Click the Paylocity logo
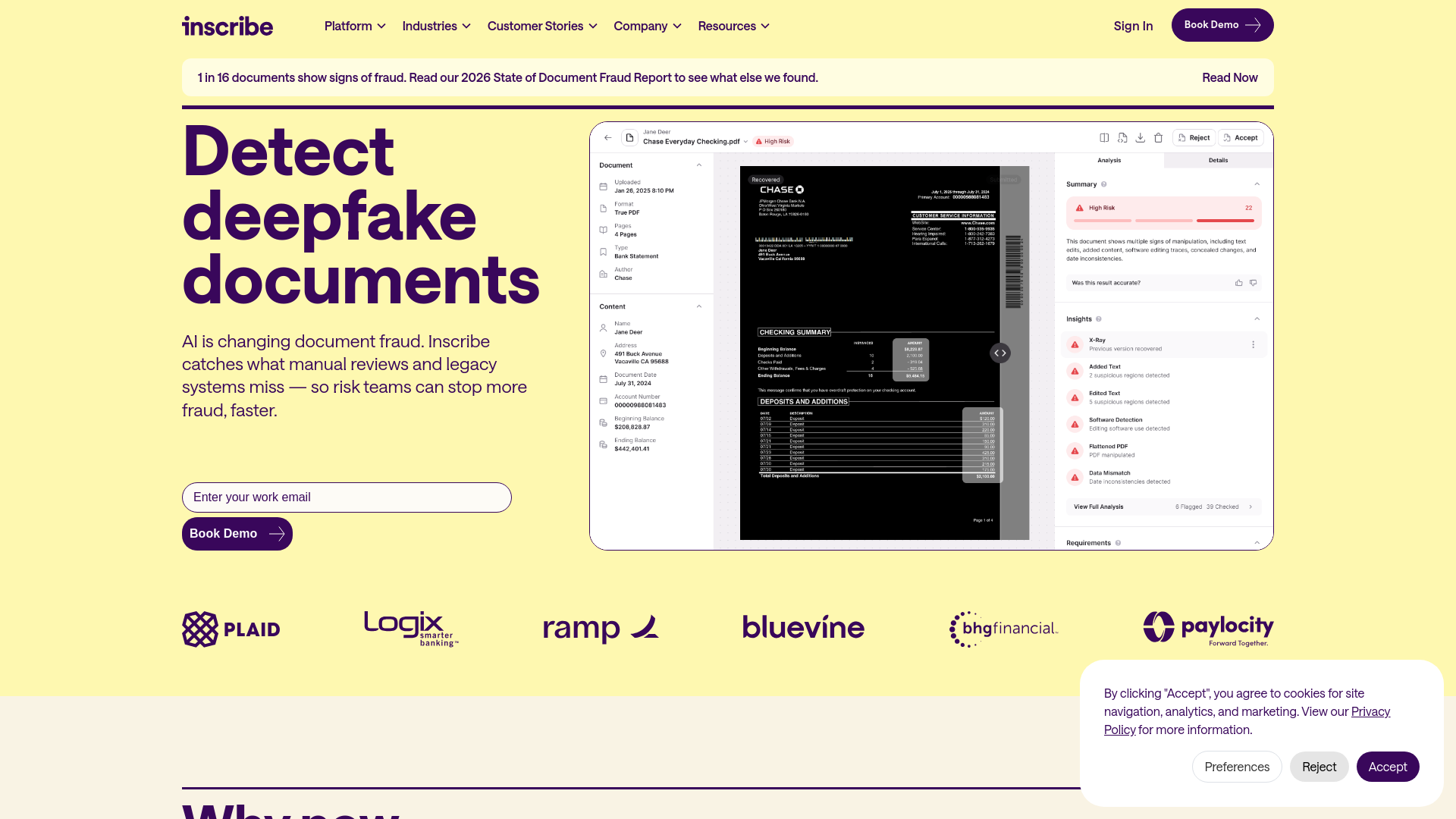Image resolution: width=1456 pixels, height=819 pixels. click(x=1208, y=629)
